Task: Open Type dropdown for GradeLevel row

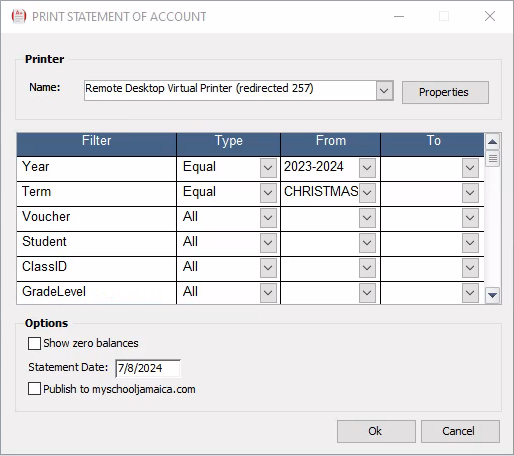Action: point(268,293)
